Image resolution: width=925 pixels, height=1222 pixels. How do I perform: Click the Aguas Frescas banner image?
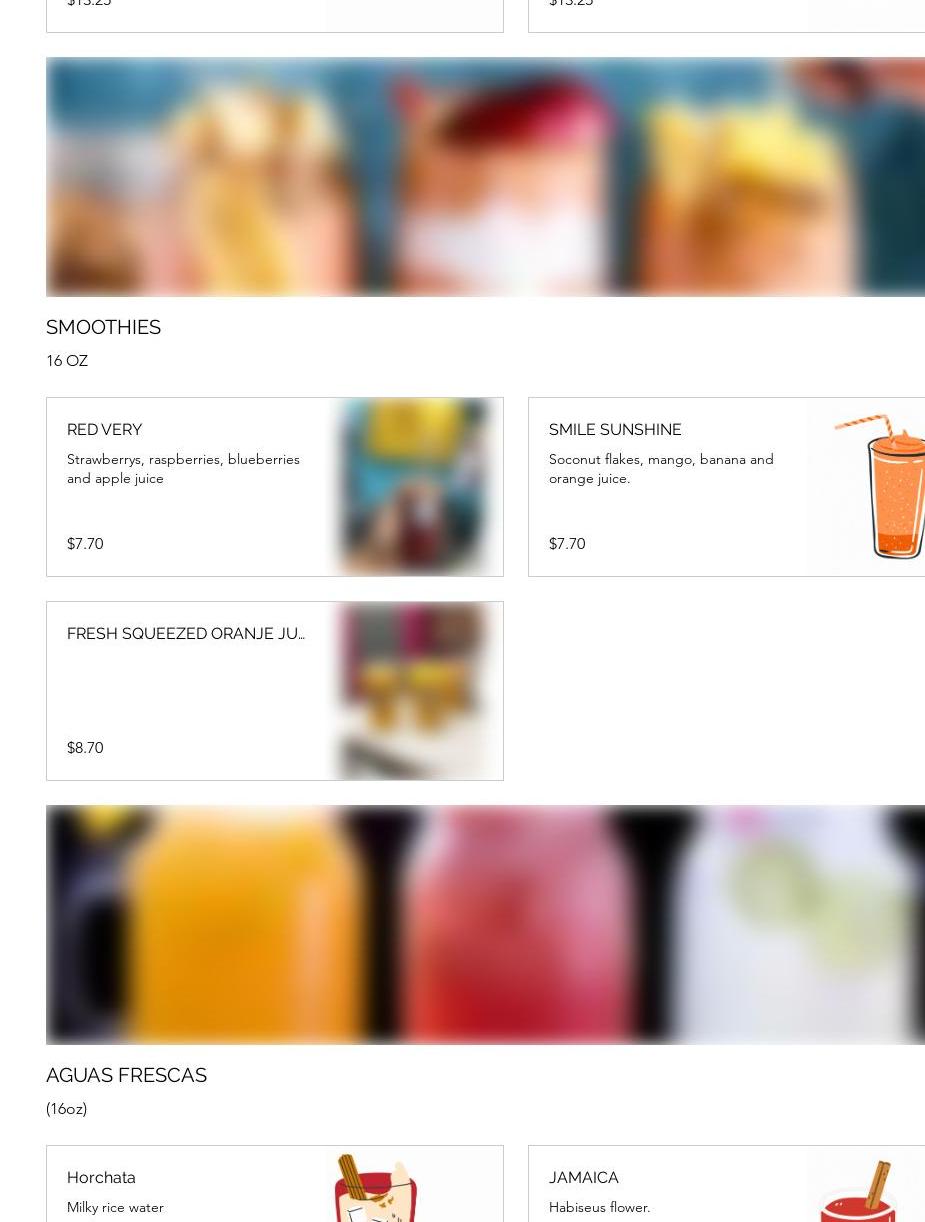click(485, 925)
